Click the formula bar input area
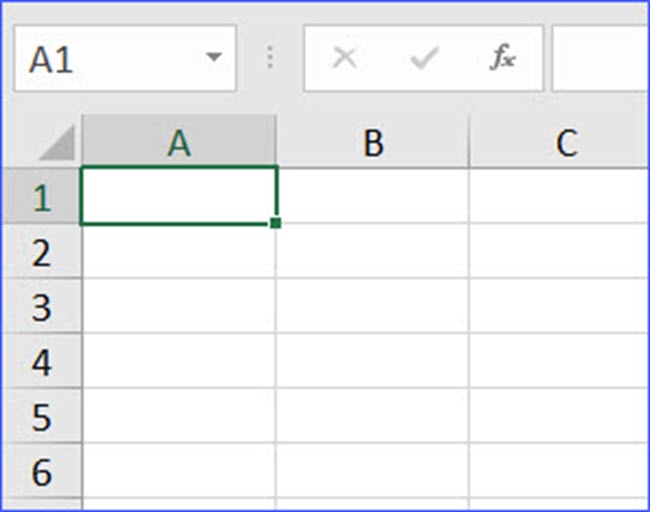Viewport: 650px width, 512px height. [x=600, y=58]
